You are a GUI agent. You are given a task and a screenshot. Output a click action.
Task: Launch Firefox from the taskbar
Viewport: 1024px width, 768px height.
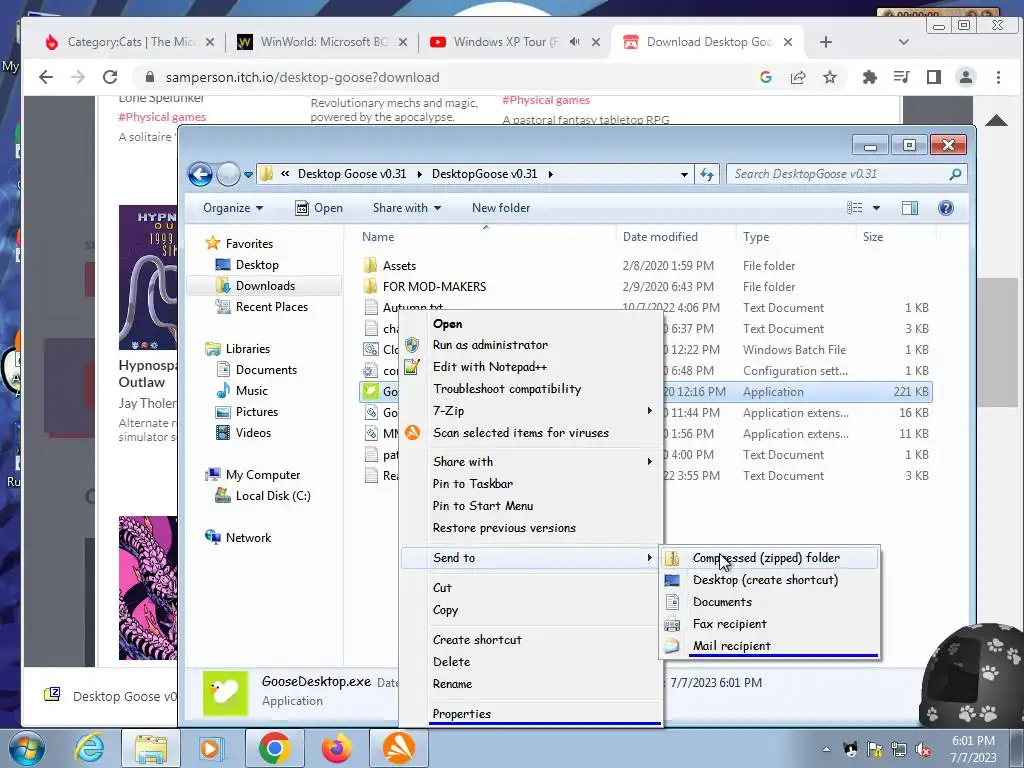coord(336,748)
